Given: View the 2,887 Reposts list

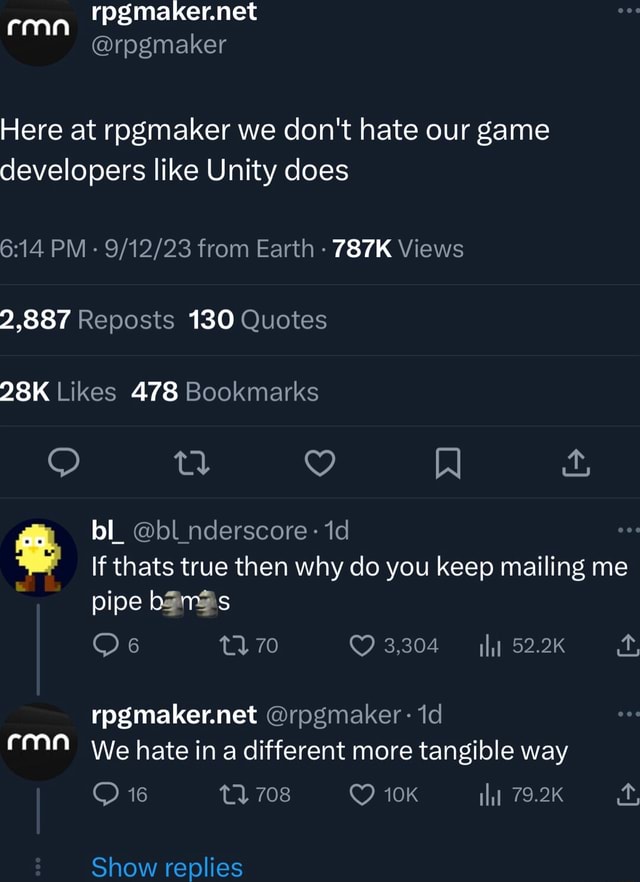Looking at the screenshot, I should [87, 320].
